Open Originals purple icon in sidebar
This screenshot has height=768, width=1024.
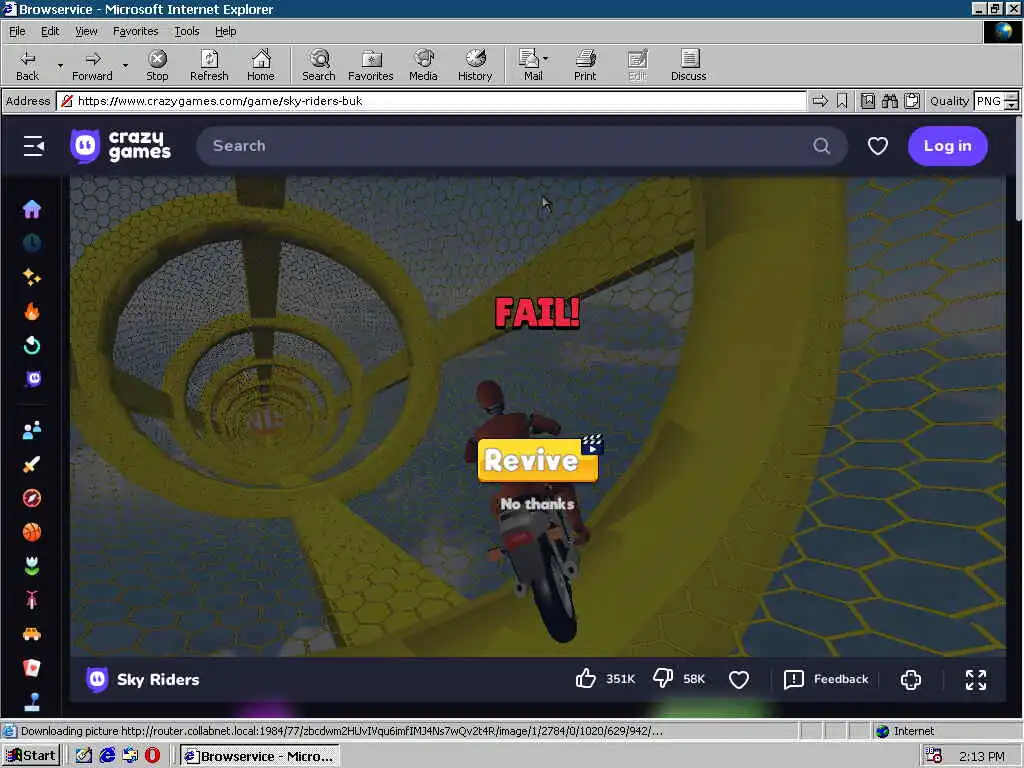pos(33,379)
